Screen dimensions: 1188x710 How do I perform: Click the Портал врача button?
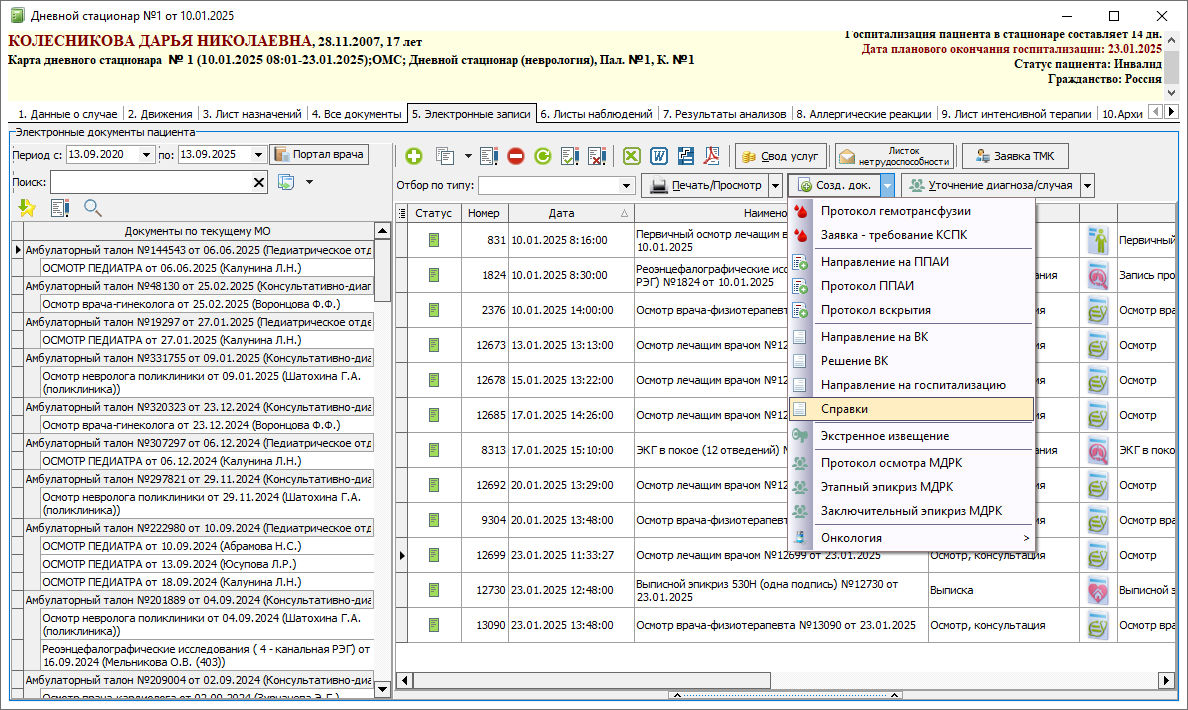319,155
